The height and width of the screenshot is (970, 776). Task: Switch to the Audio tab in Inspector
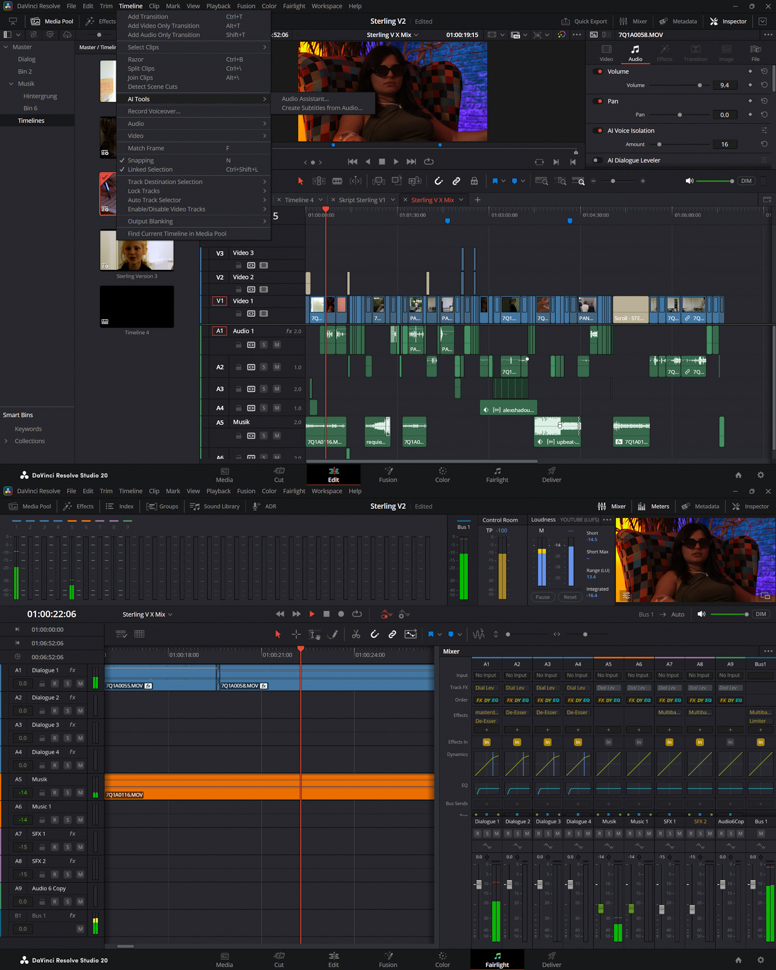635,53
